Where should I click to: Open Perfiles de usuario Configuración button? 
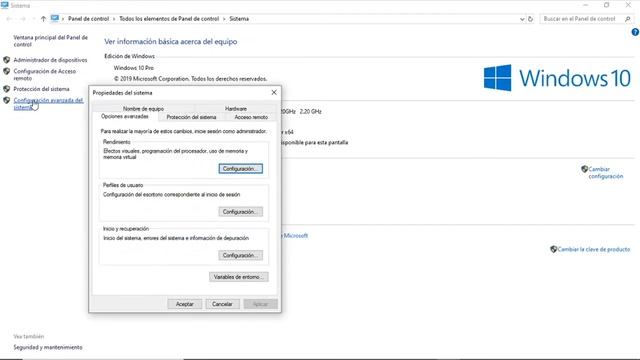[x=240, y=212]
